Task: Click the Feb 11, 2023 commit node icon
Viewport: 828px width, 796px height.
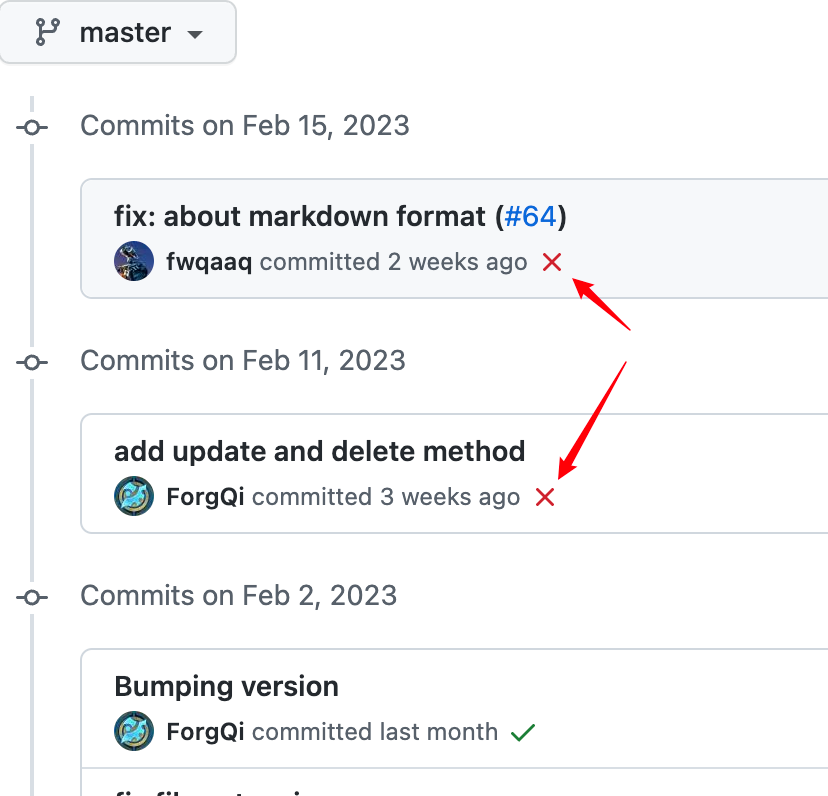Action: tap(32, 362)
